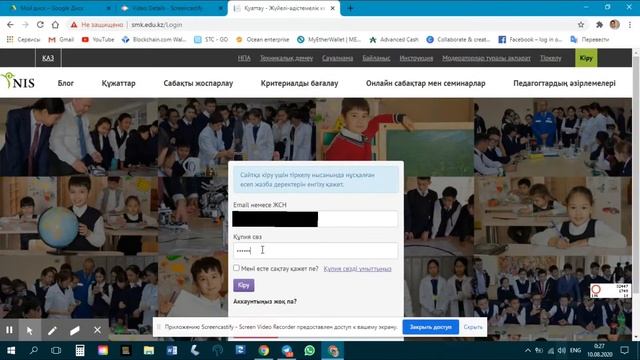Click the volume icon in system tray
The height and width of the screenshot is (360, 640).
(562, 351)
